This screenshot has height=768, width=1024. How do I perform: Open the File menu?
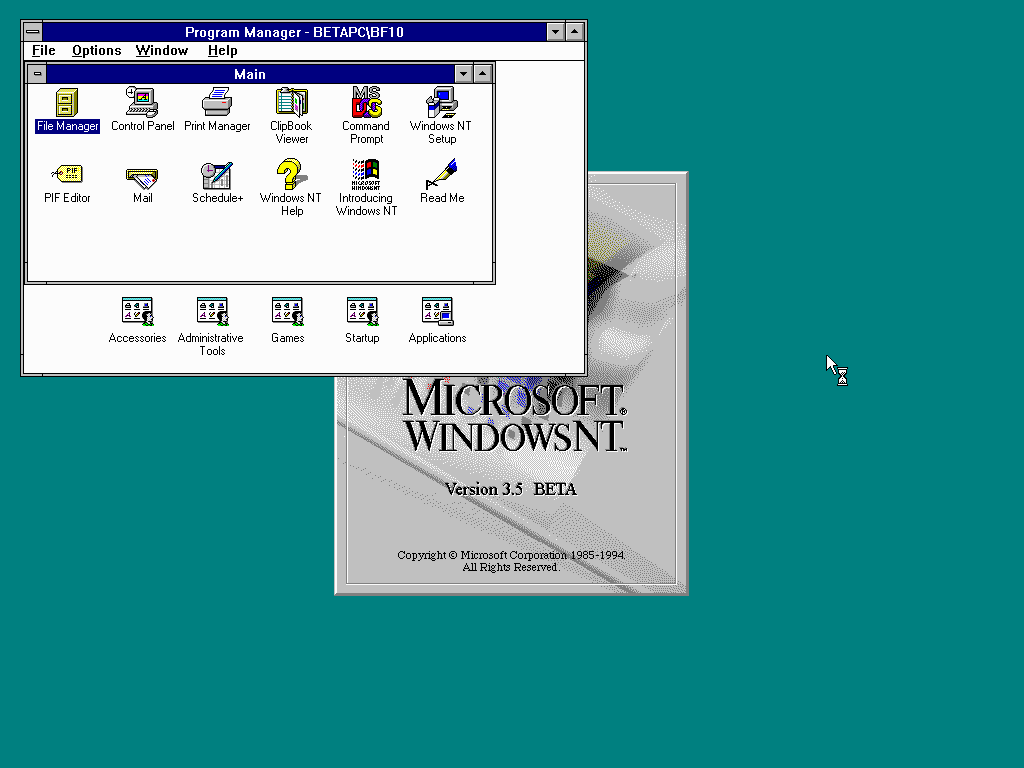point(43,51)
